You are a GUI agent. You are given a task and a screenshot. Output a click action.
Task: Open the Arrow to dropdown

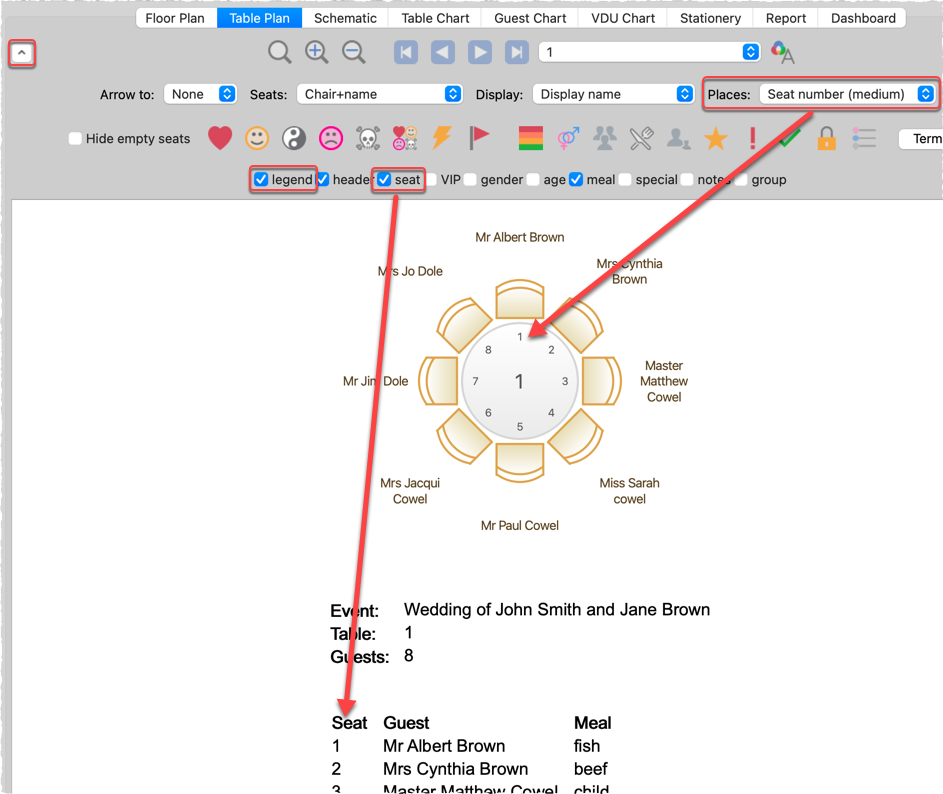pos(200,94)
